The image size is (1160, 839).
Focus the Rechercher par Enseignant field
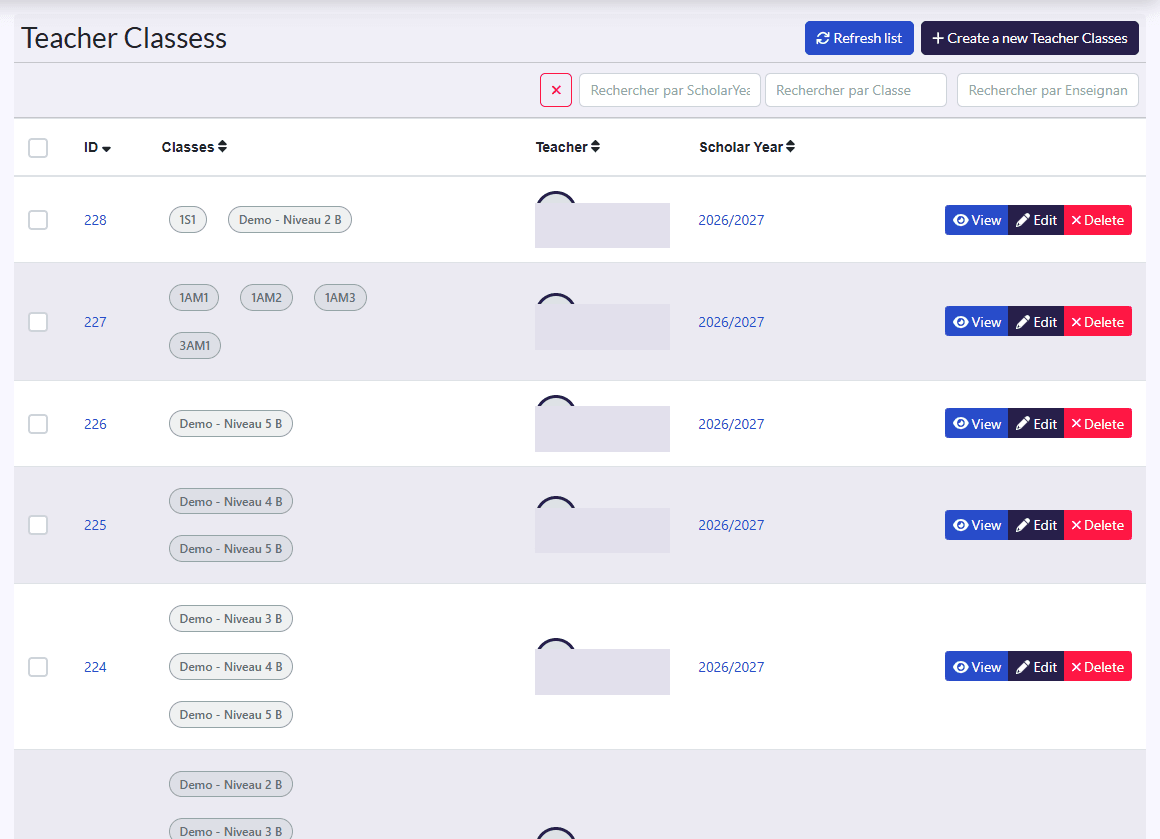point(1048,90)
